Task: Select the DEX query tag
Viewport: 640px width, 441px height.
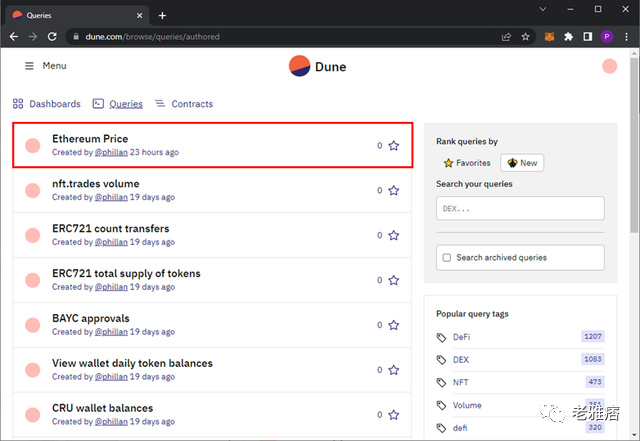Action: point(461,360)
